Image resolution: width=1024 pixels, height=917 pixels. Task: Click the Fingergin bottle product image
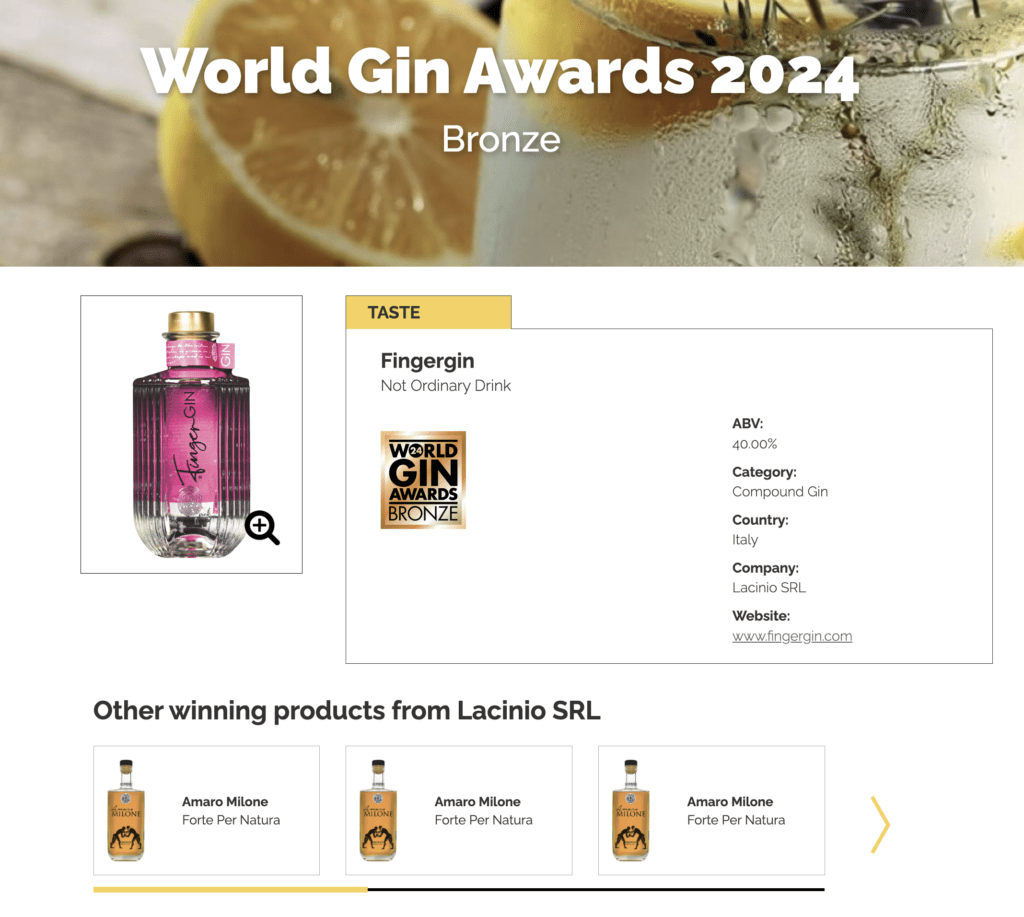[191, 434]
